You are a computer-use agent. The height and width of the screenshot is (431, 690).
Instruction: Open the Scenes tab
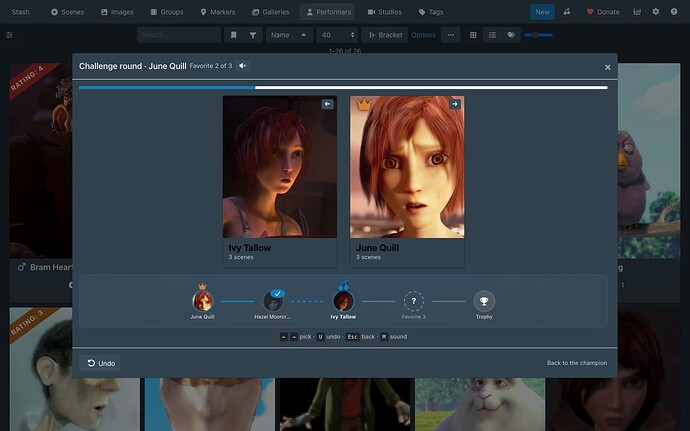point(67,12)
